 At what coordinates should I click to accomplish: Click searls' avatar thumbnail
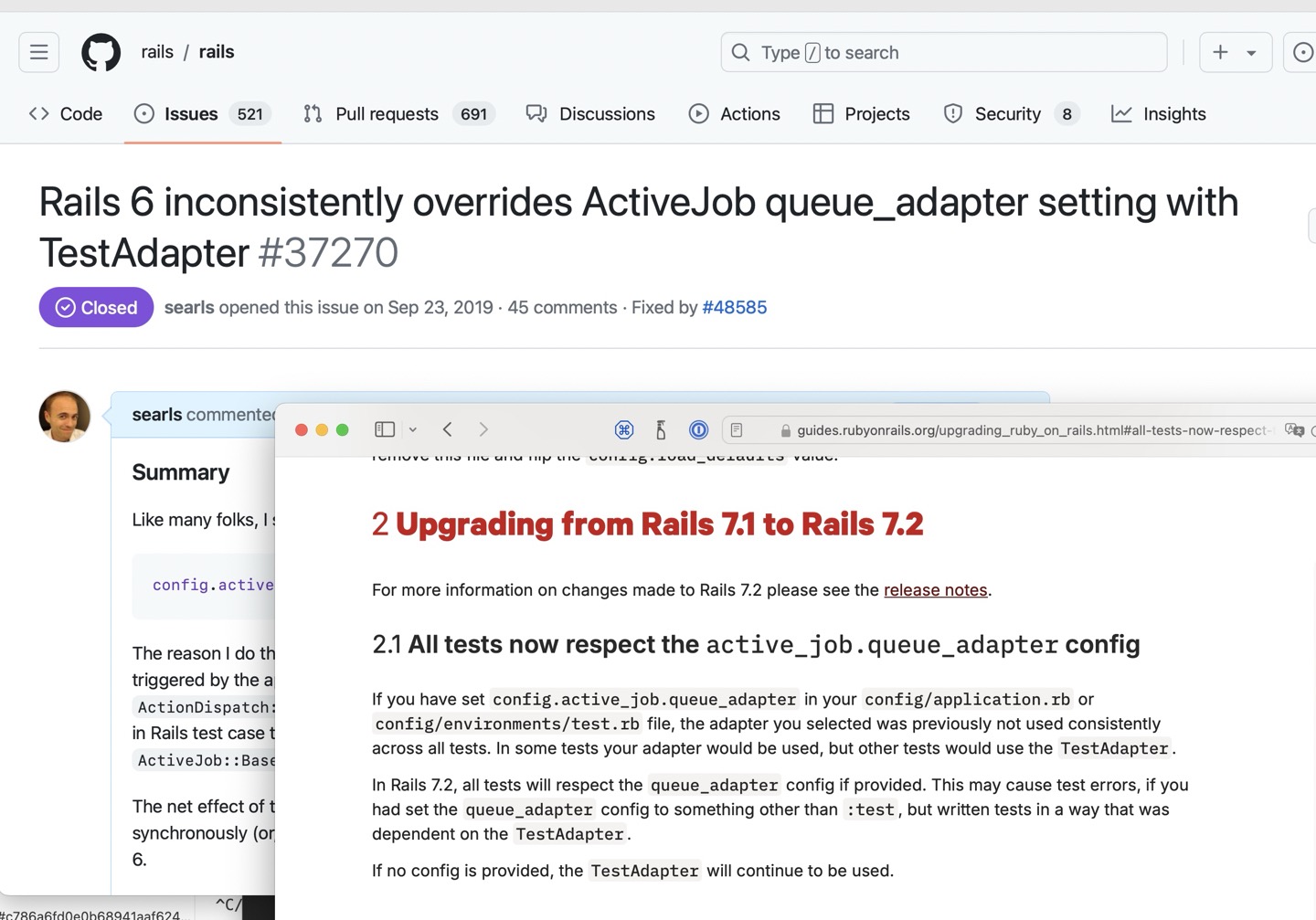[x=65, y=417]
